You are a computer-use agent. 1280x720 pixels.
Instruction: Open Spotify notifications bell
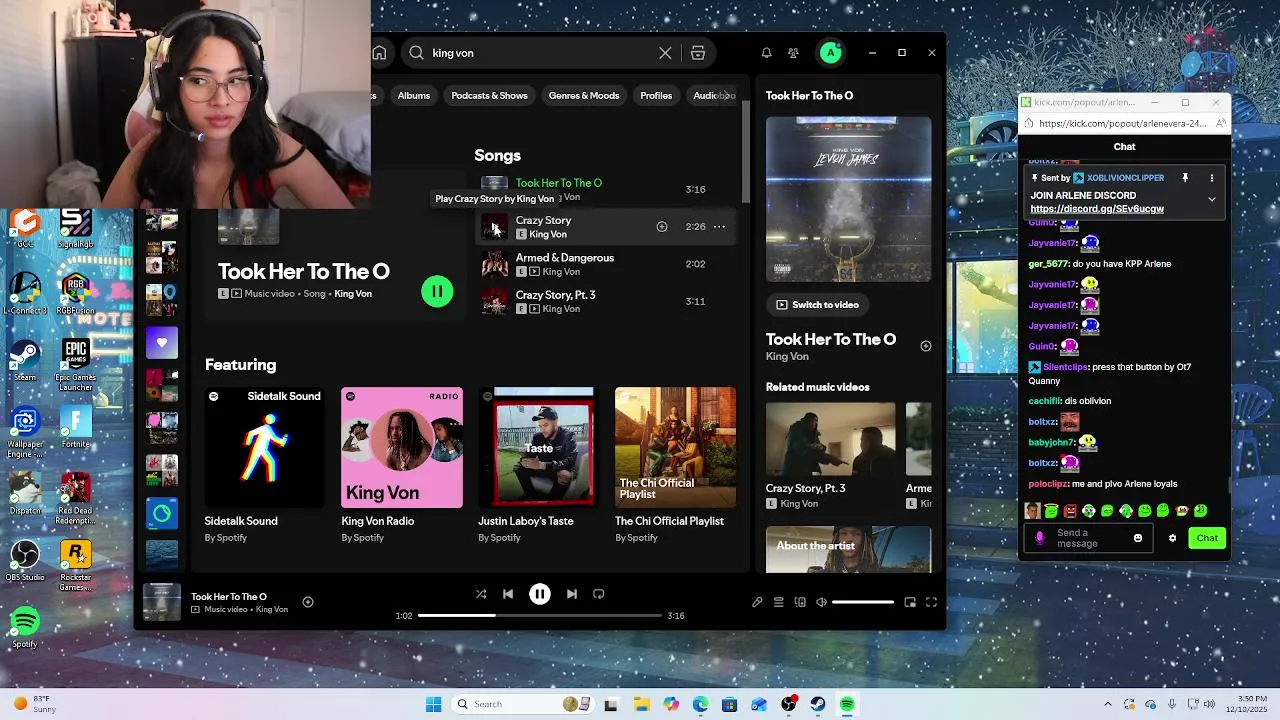point(766,53)
